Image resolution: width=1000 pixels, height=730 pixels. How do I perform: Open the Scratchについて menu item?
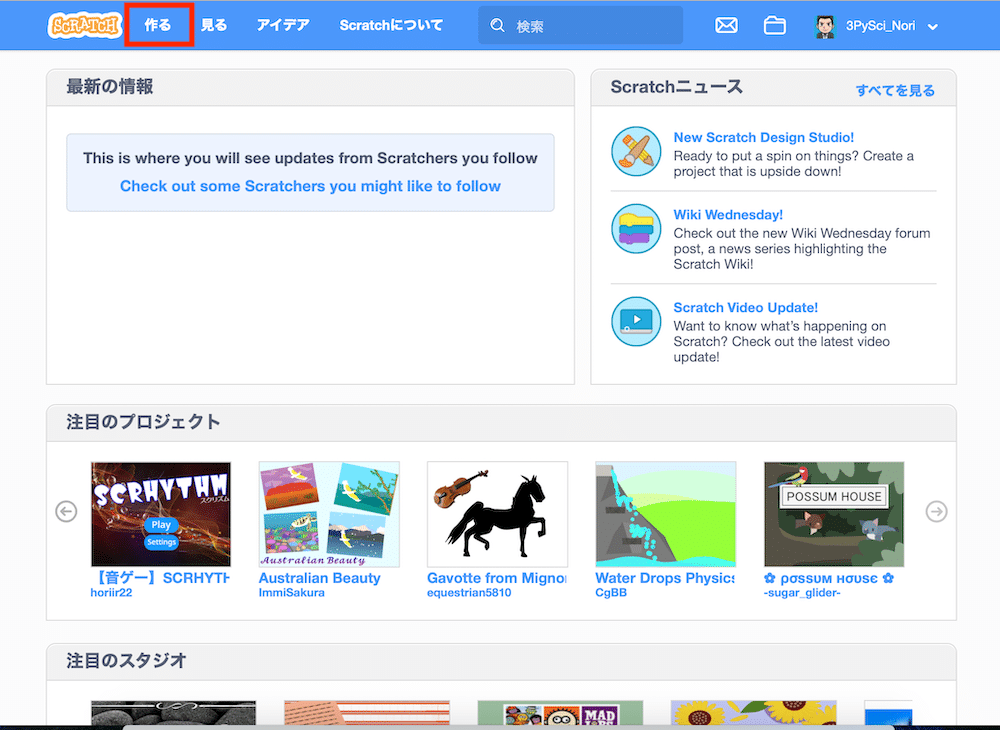(x=391, y=25)
